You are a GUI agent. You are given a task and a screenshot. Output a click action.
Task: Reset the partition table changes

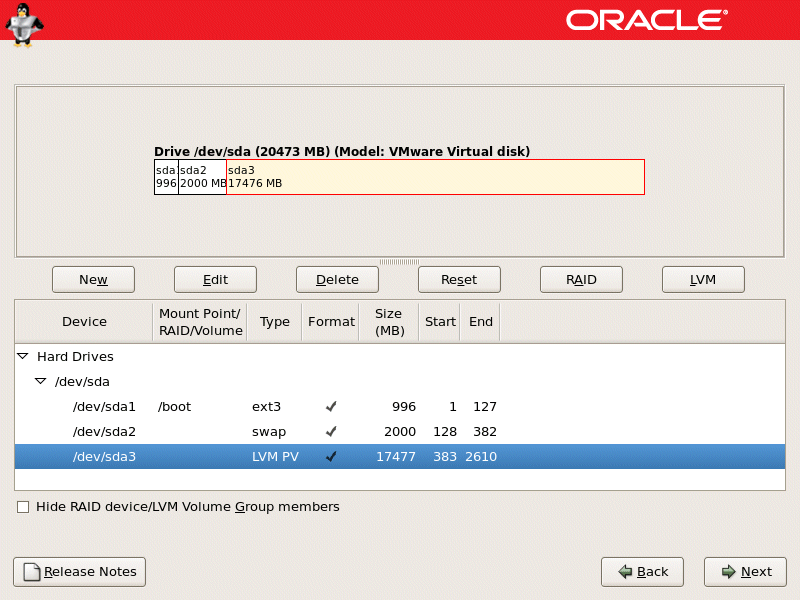click(x=459, y=280)
